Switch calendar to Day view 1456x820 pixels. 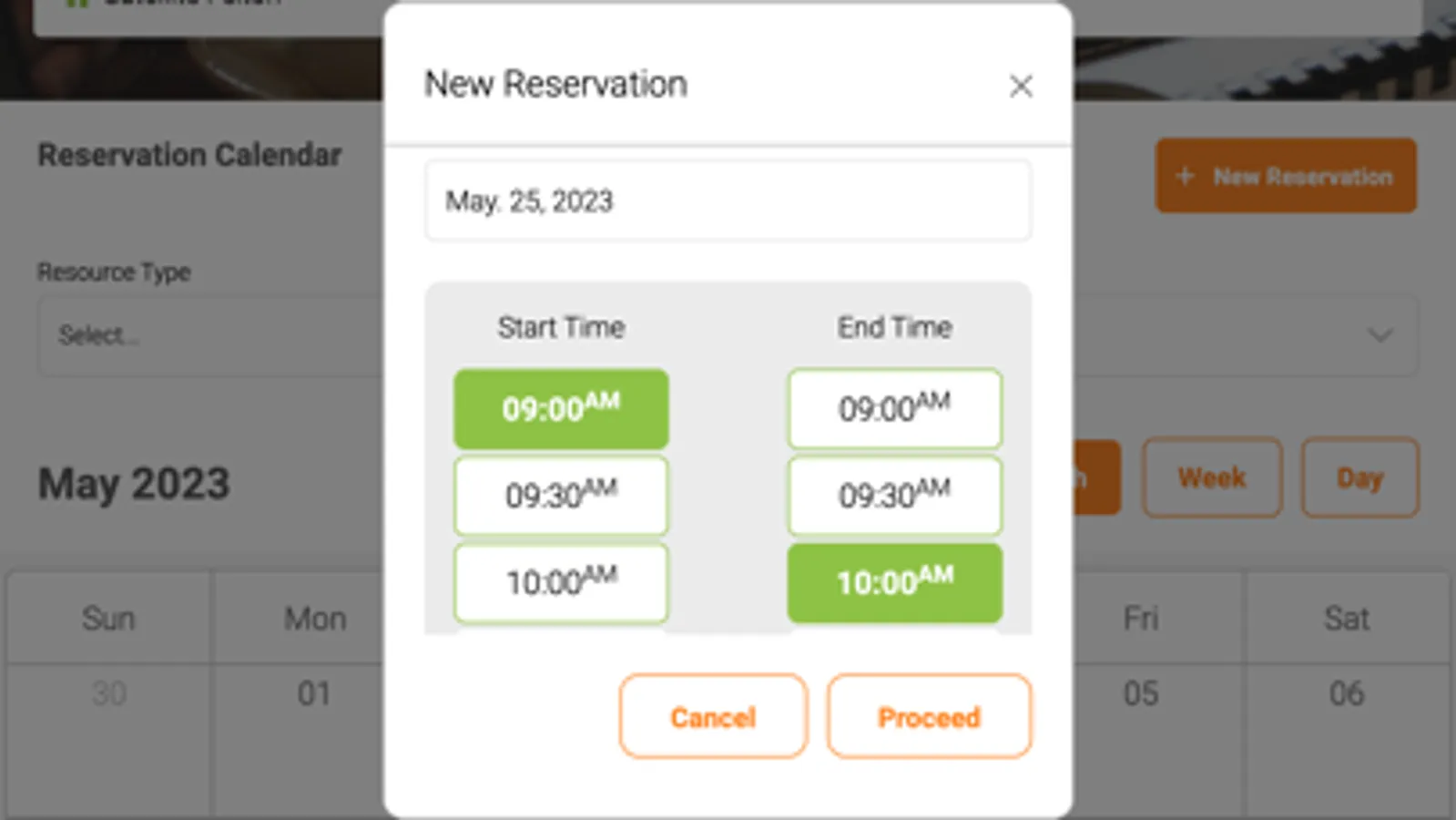(1359, 477)
